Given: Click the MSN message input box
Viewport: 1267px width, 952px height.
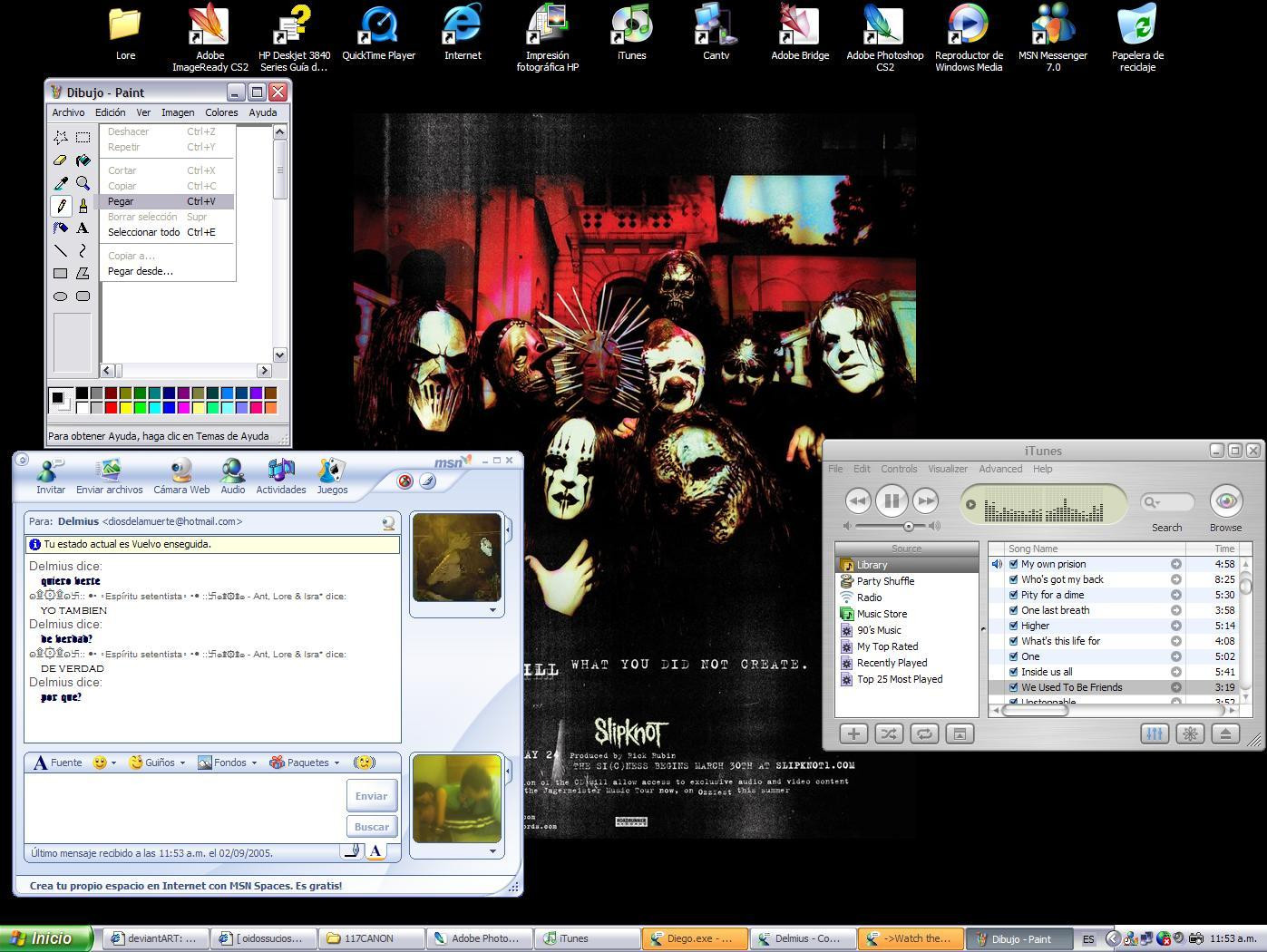Looking at the screenshot, I should (x=184, y=809).
